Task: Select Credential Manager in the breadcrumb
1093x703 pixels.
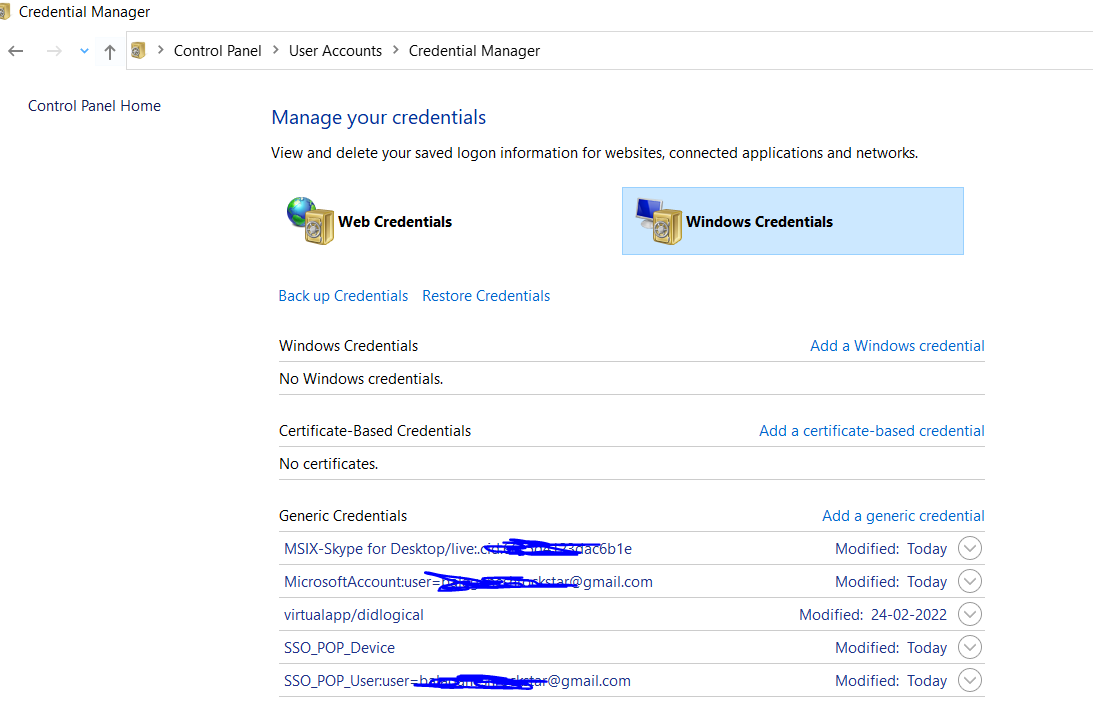Action: (x=474, y=51)
